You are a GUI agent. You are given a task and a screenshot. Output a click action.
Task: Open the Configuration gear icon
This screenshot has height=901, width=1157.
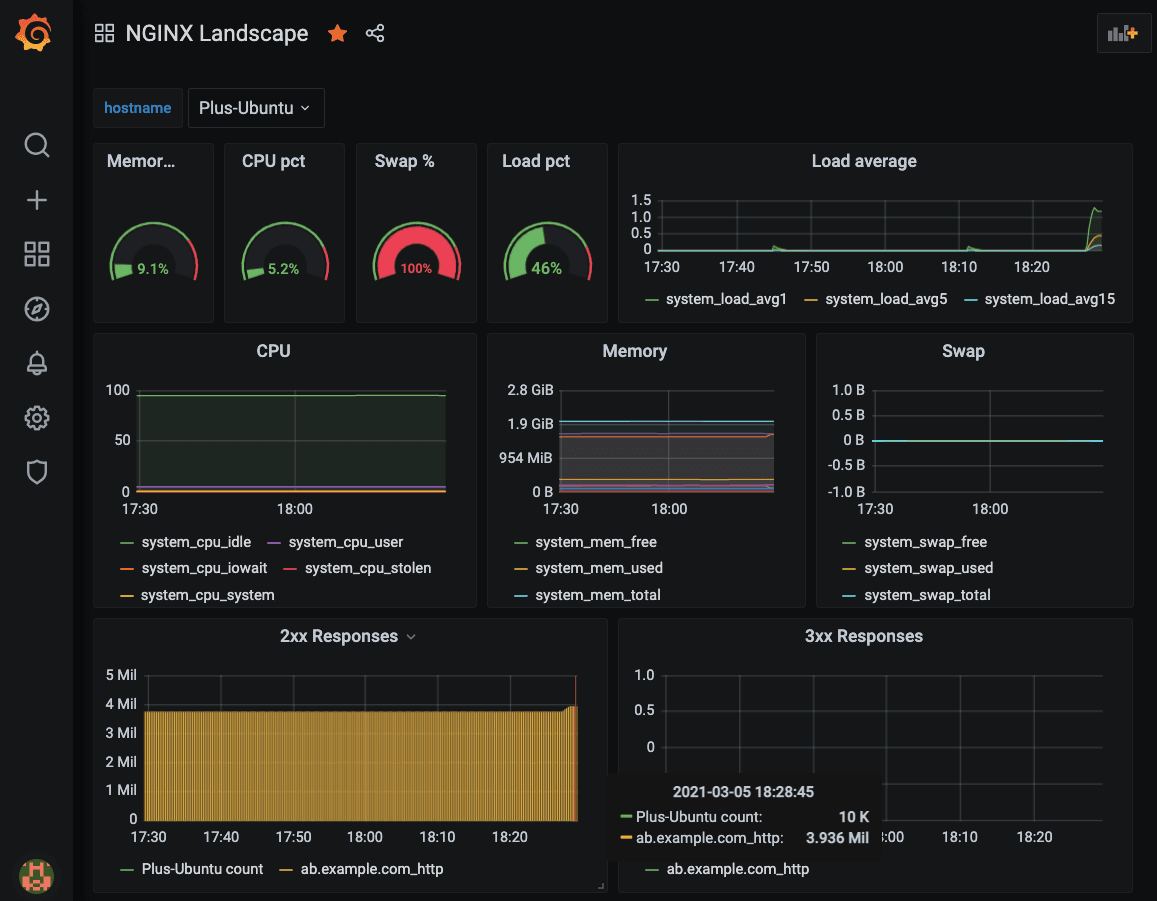tap(36, 417)
